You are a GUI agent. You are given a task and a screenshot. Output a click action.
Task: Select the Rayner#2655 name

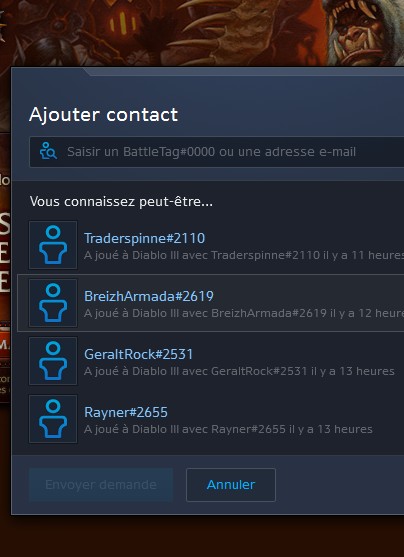(x=126, y=412)
